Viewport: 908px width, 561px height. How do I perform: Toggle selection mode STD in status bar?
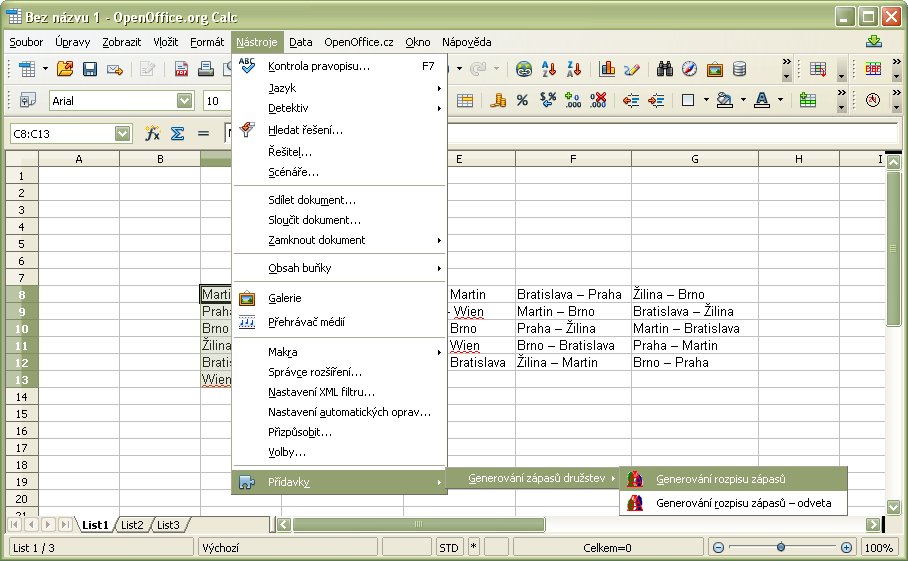pyautogui.click(x=448, y=548)
